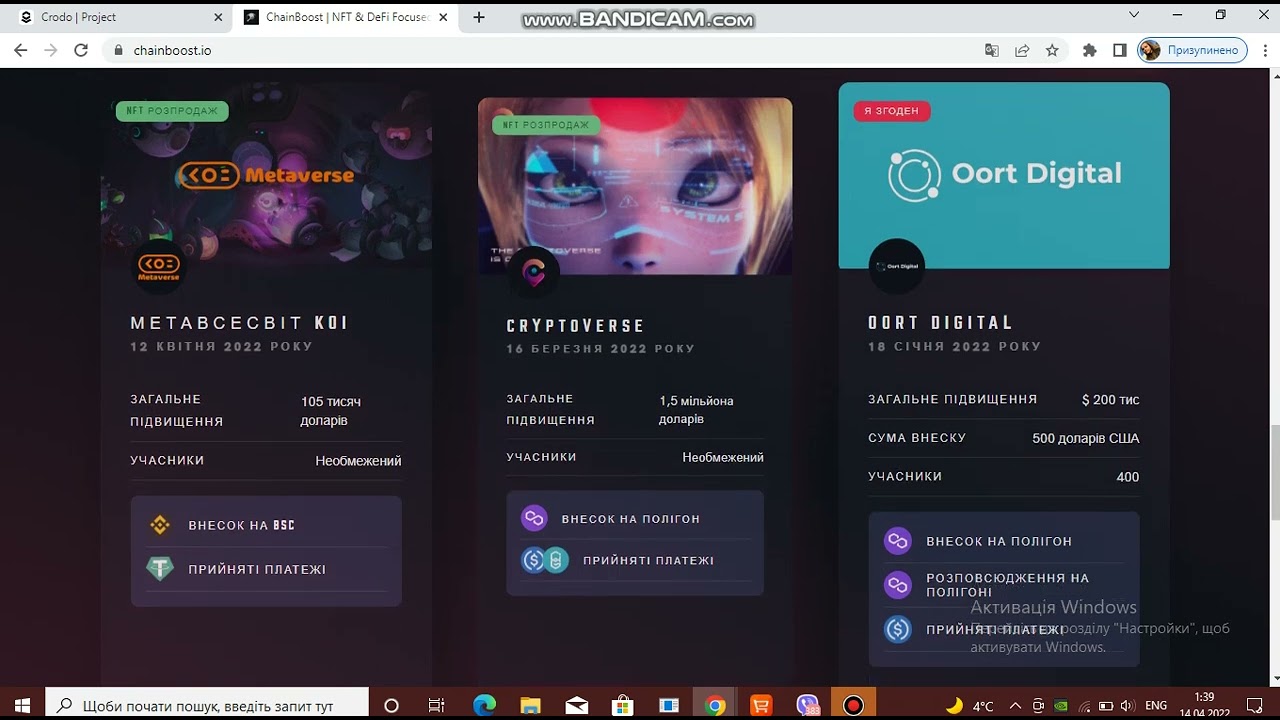
Task: Click the Я ЗГОДЕН badge
Action: click(x=891, y=111)
